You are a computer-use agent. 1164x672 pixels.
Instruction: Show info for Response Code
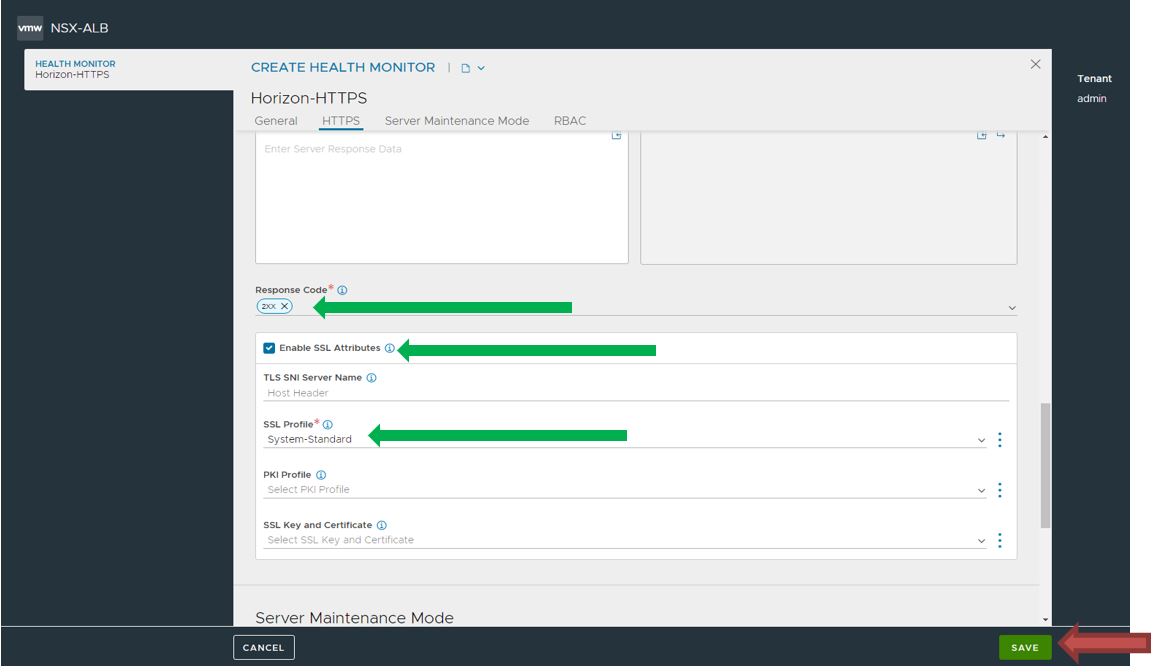[342, 290]
